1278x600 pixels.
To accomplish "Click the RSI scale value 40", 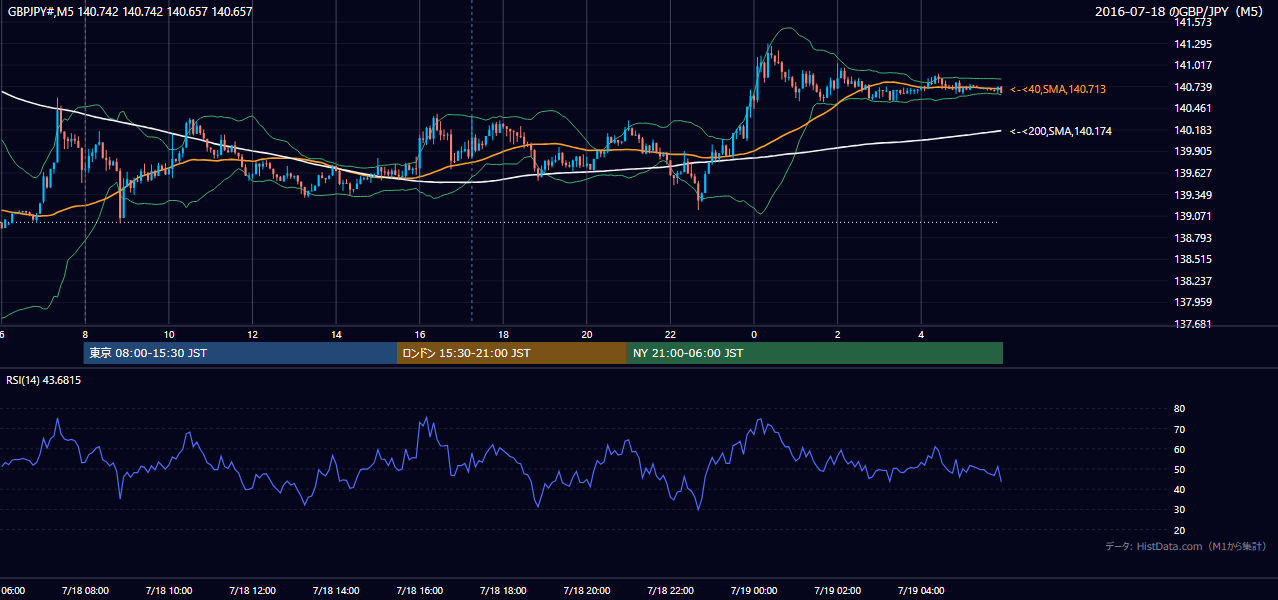I will click(x=1180, y=489).
